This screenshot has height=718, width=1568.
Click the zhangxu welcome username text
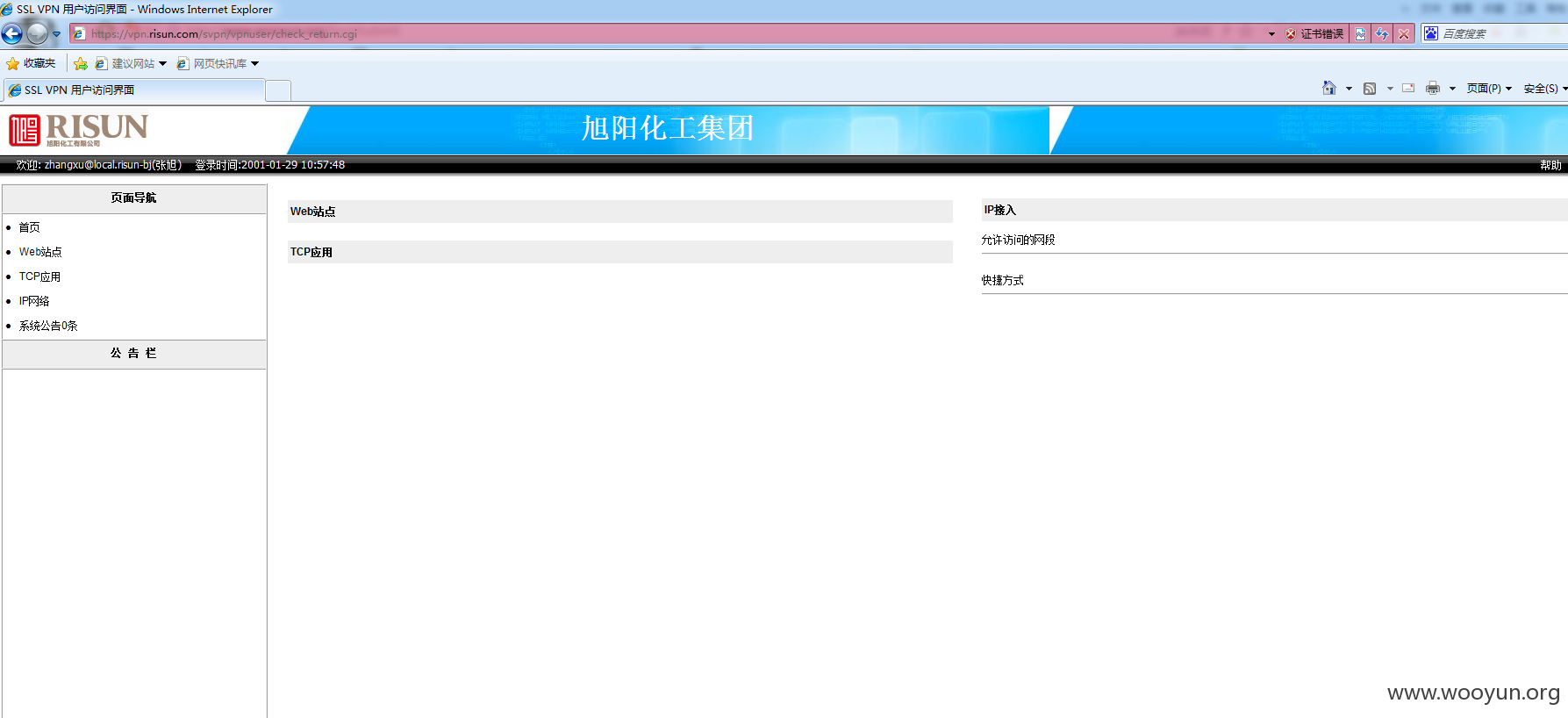pos(99,165)
